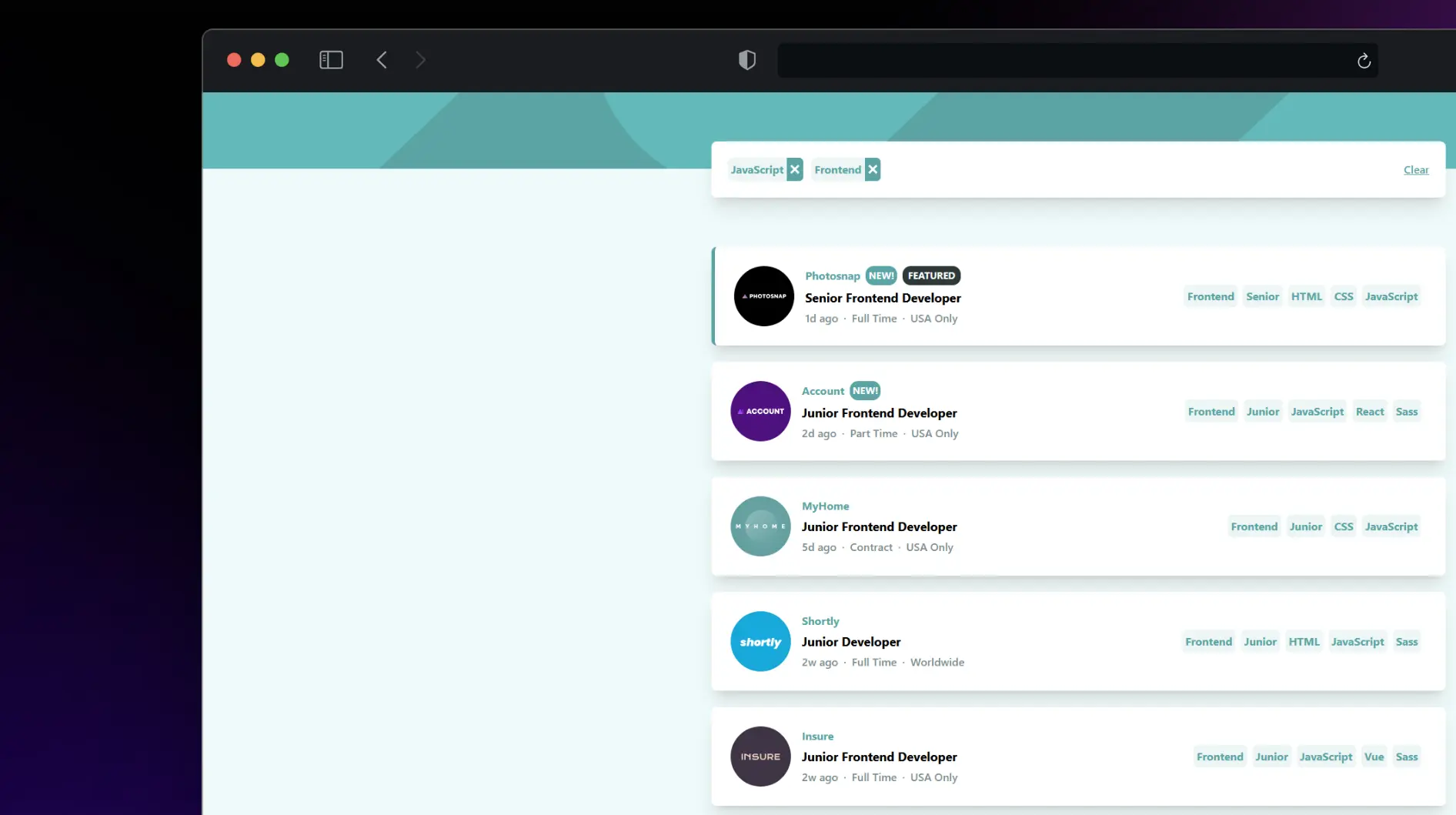Select Frontend tag on MyHome card
This screenshot has height=815, width=1456.
(1254, 526)
